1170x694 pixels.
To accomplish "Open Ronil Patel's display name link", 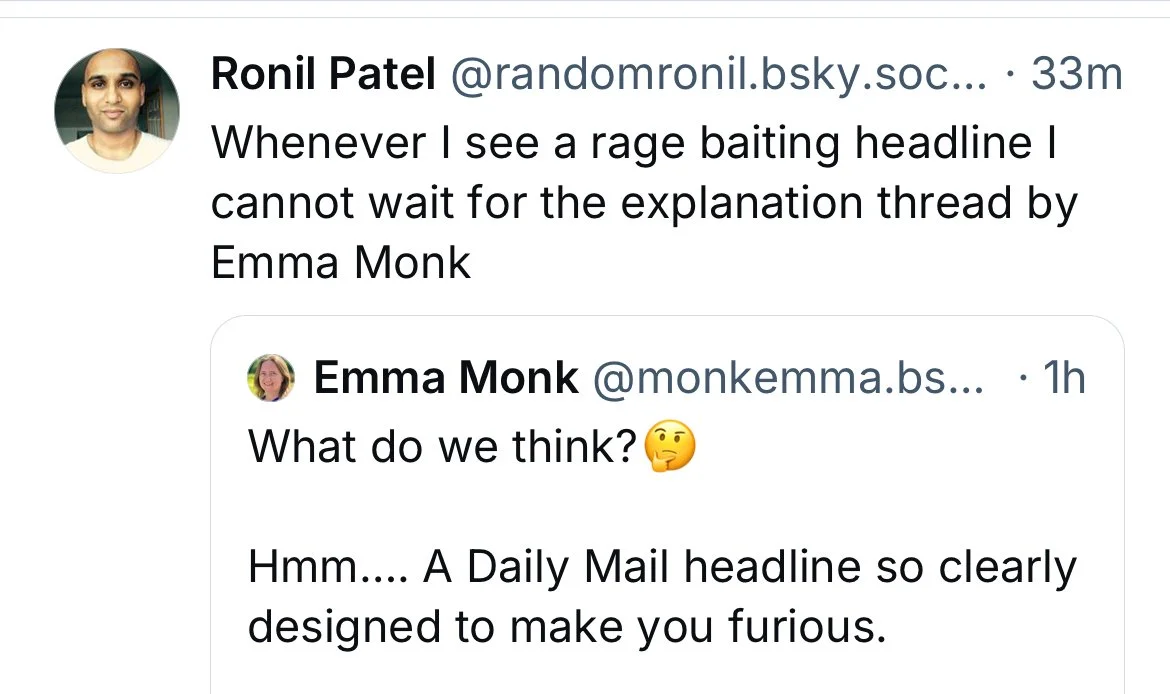I will pos(323,75).
